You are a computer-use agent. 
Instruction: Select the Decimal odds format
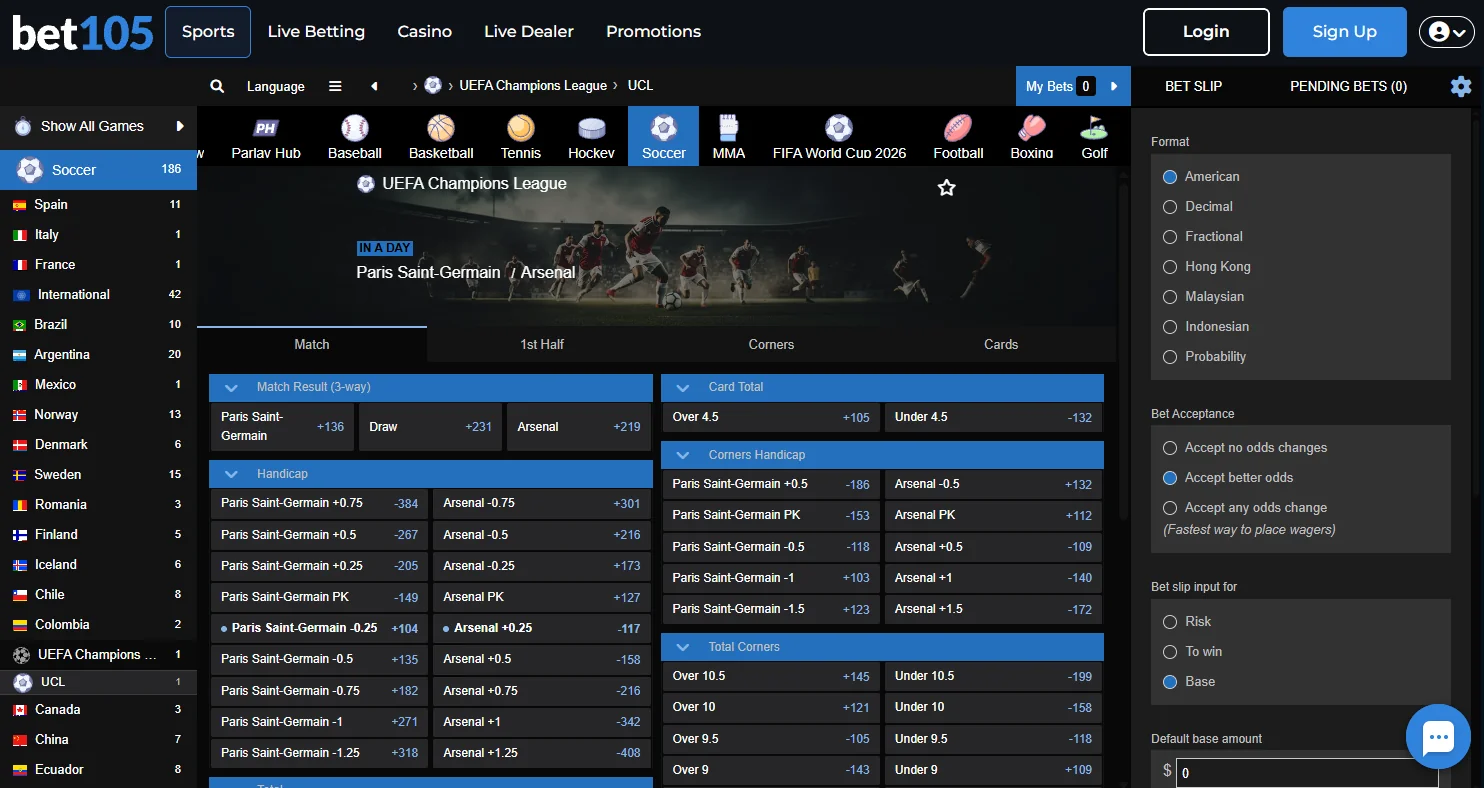click(x=1170, y=206)
